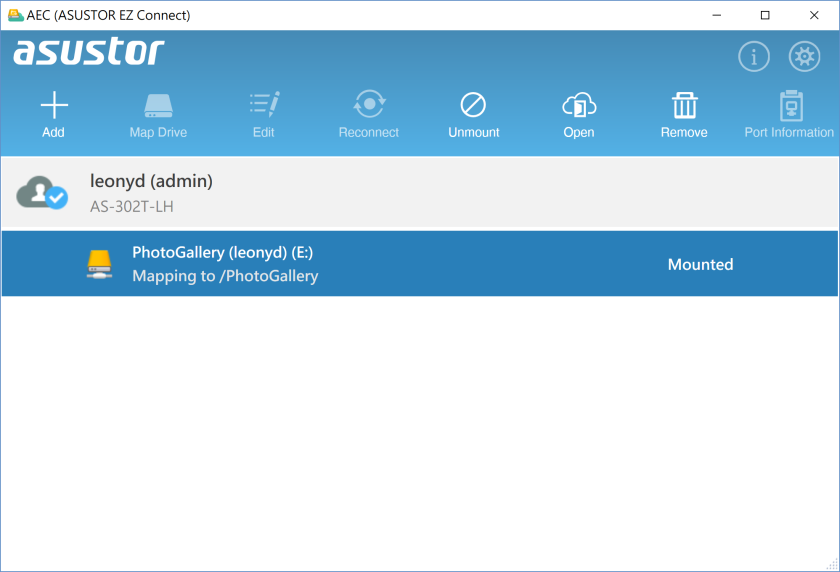Open the Edit pencil tool

[264, 104]
